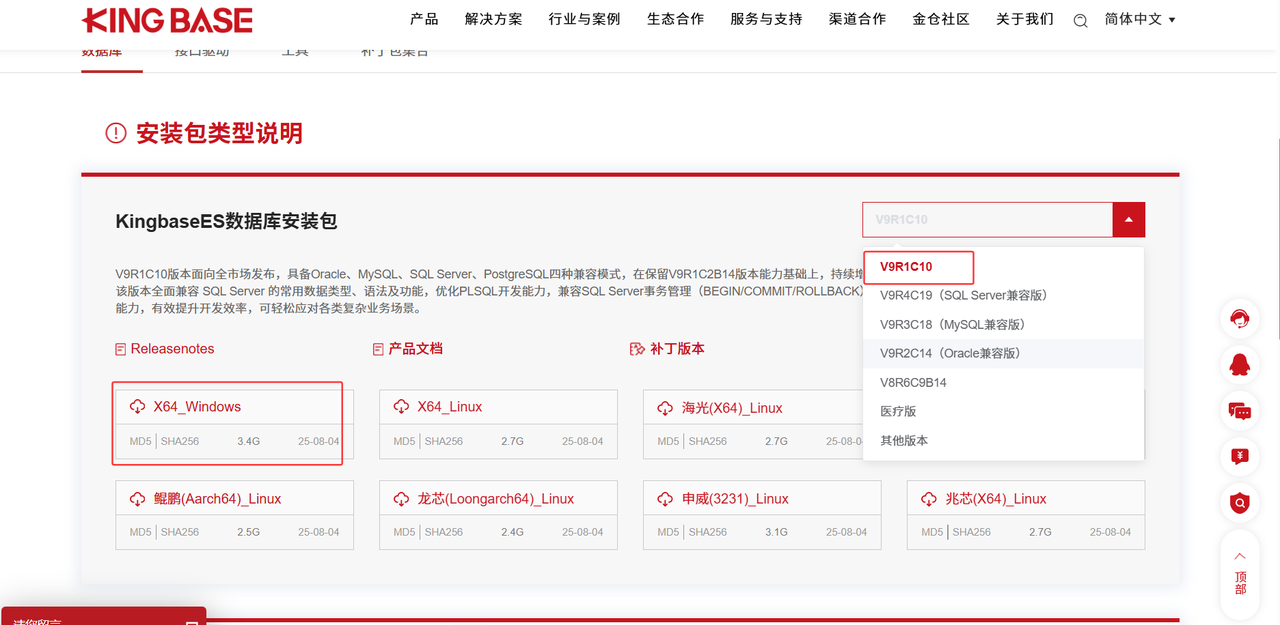The width and height of the screenshot is (1280, 625).
Task: Click MD5 checksum under X64_Windows
Action: click(x=140, y=441)
